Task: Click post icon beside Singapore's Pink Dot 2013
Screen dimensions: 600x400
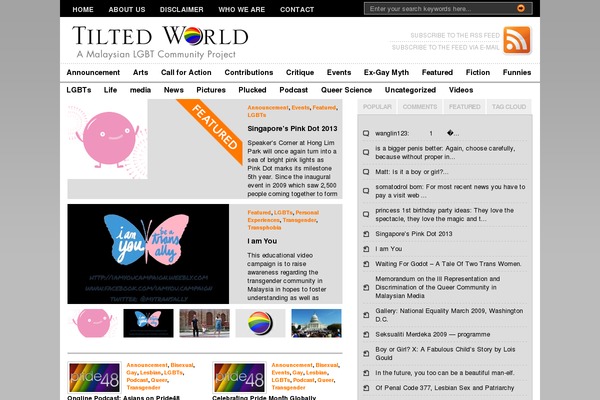Action: [x=366, y=234]
